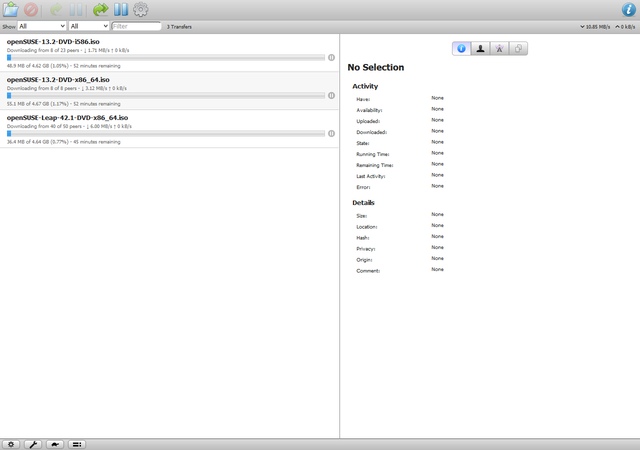Image resolution: width=640 pixels, height=450 pixels.
Task: Pause the openSUSE-13.2-DVD-i586.iso torrent
Action: (331, 58)
